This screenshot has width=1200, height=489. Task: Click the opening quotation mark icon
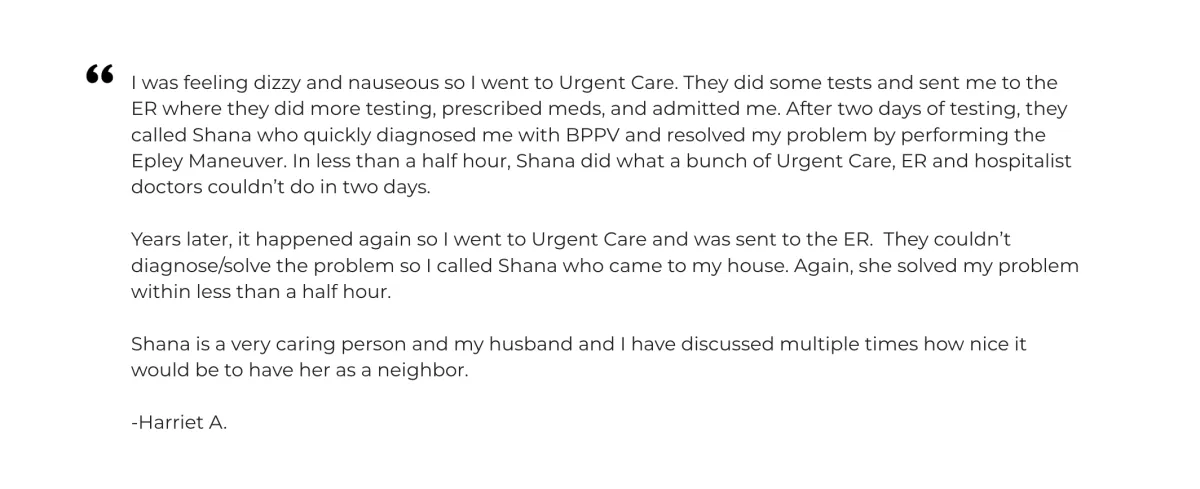coord(98,74)
